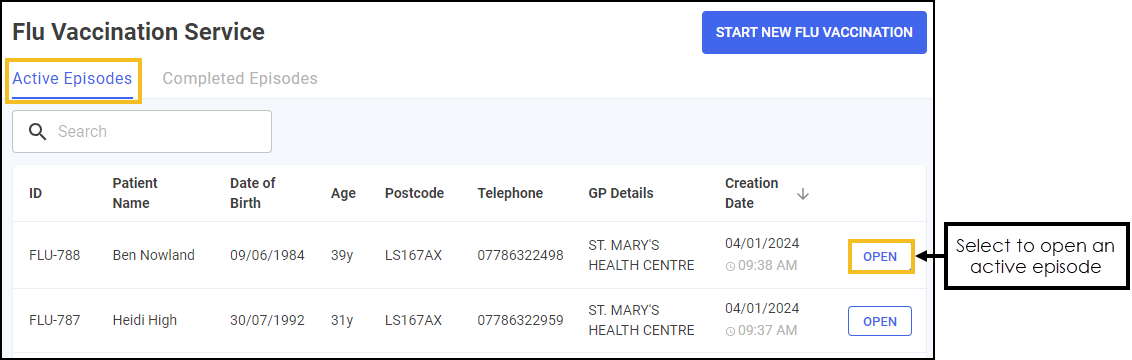Viewport: 1132px width, 360px height.
Task: Sort by the Creation Date column header
Action: (x=752, y=193)
